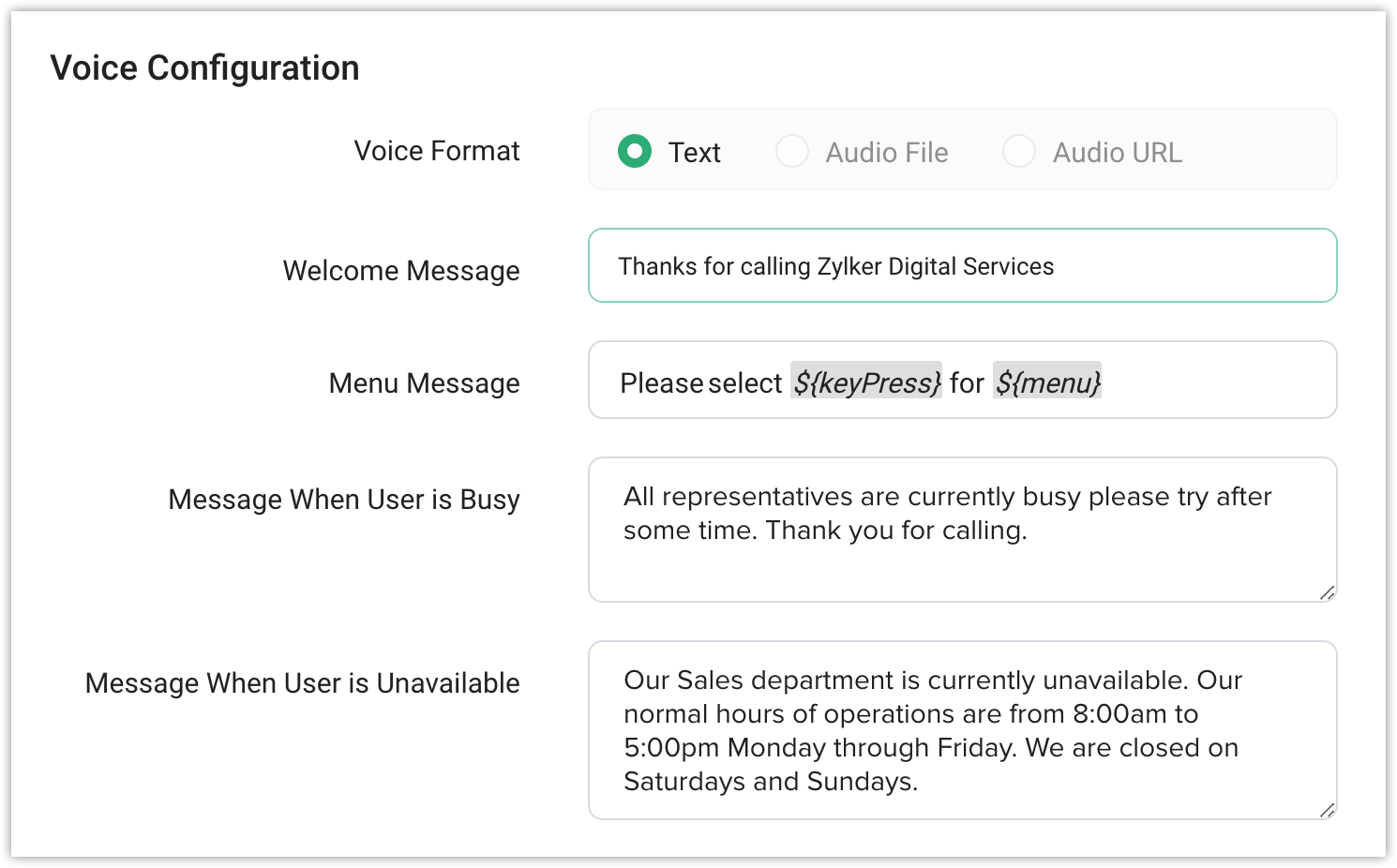Select the ${menu} placeholder token
This screenshot has height=868, width=1397.
click(1047, 382)
